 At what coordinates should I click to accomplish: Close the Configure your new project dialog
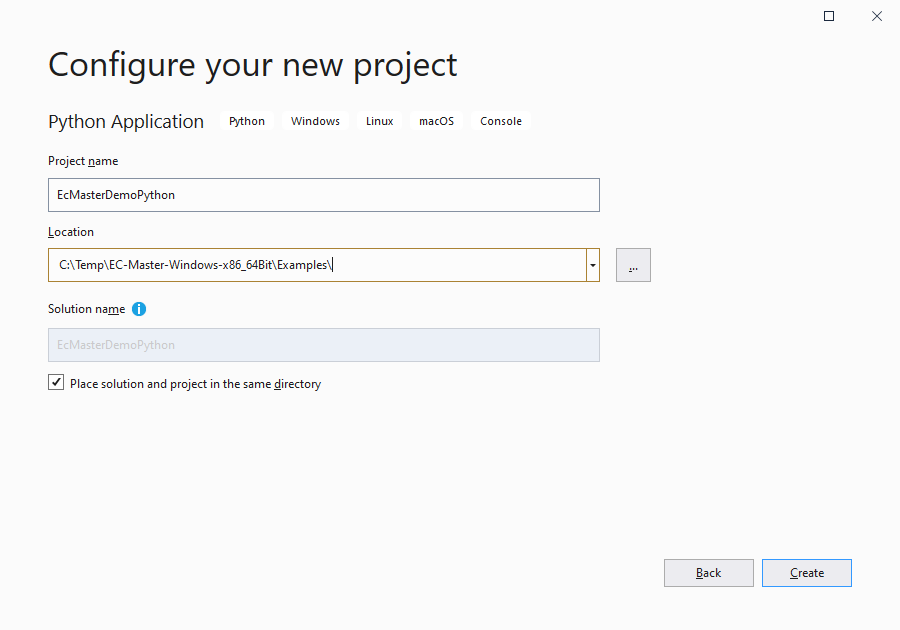click(x=876, y=16)
